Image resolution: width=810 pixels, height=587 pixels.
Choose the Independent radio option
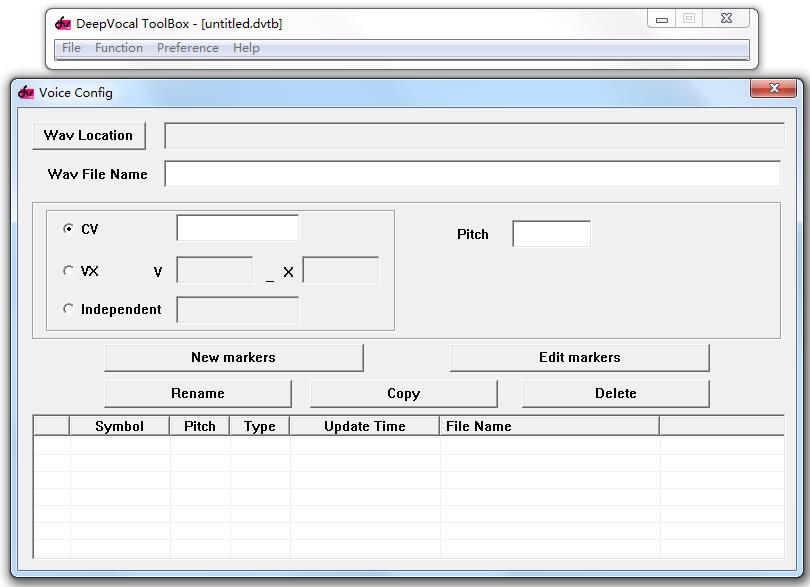[x=68, y=309]
